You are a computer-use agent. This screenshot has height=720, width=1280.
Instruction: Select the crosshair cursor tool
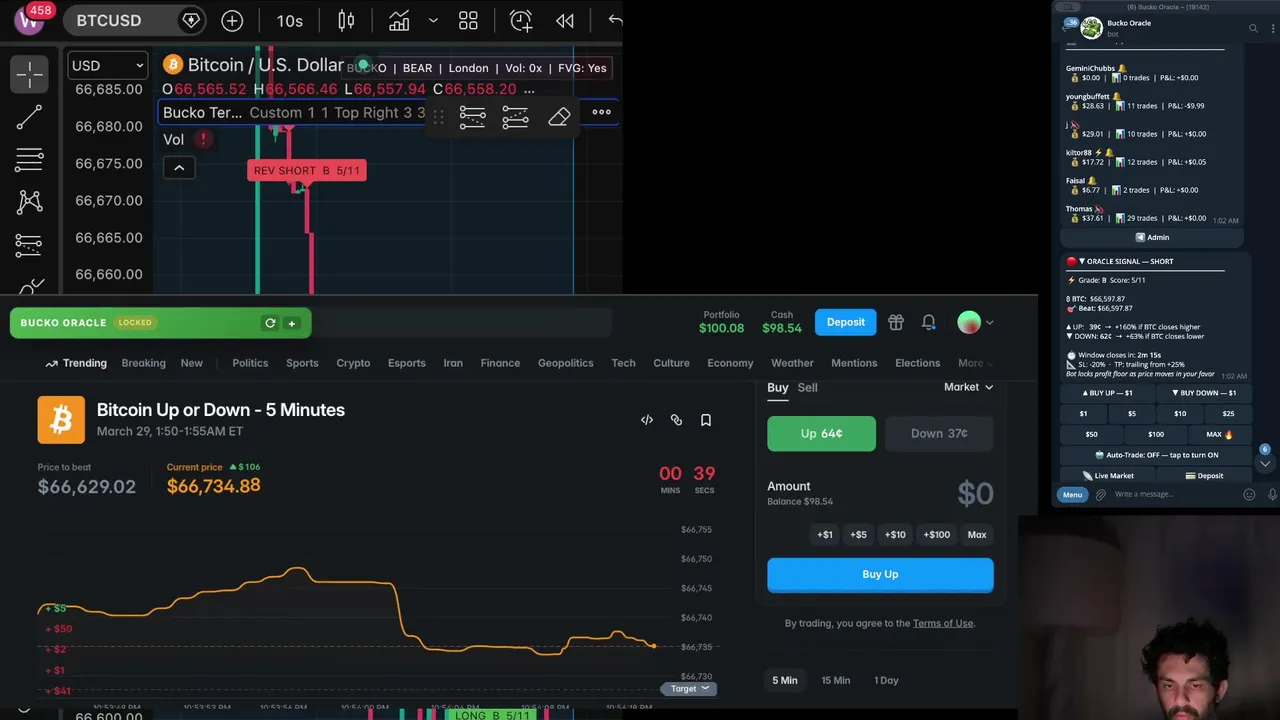pyautogui.click(x=30, y=74)
